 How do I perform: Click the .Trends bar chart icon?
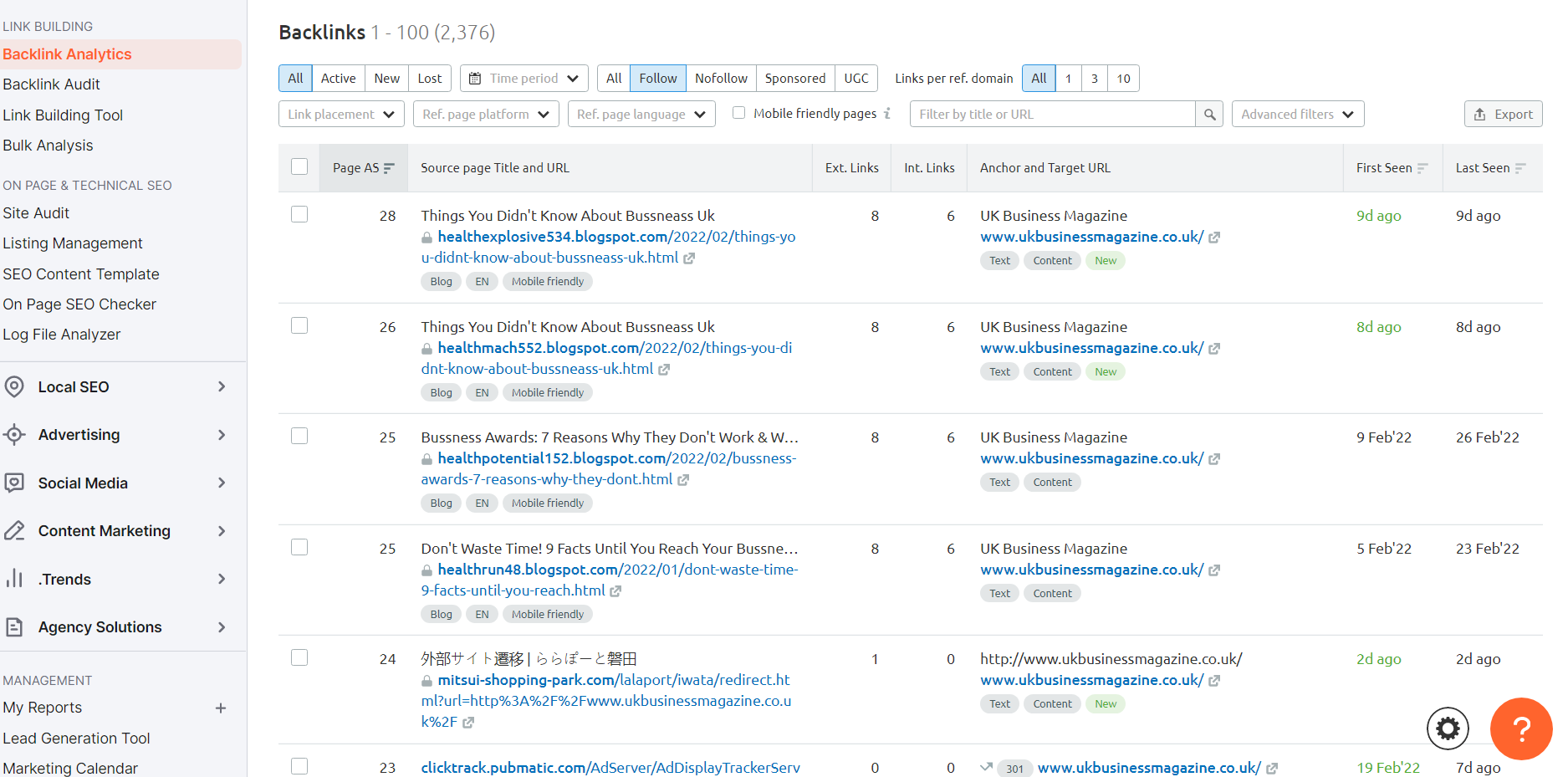point(14,579)
